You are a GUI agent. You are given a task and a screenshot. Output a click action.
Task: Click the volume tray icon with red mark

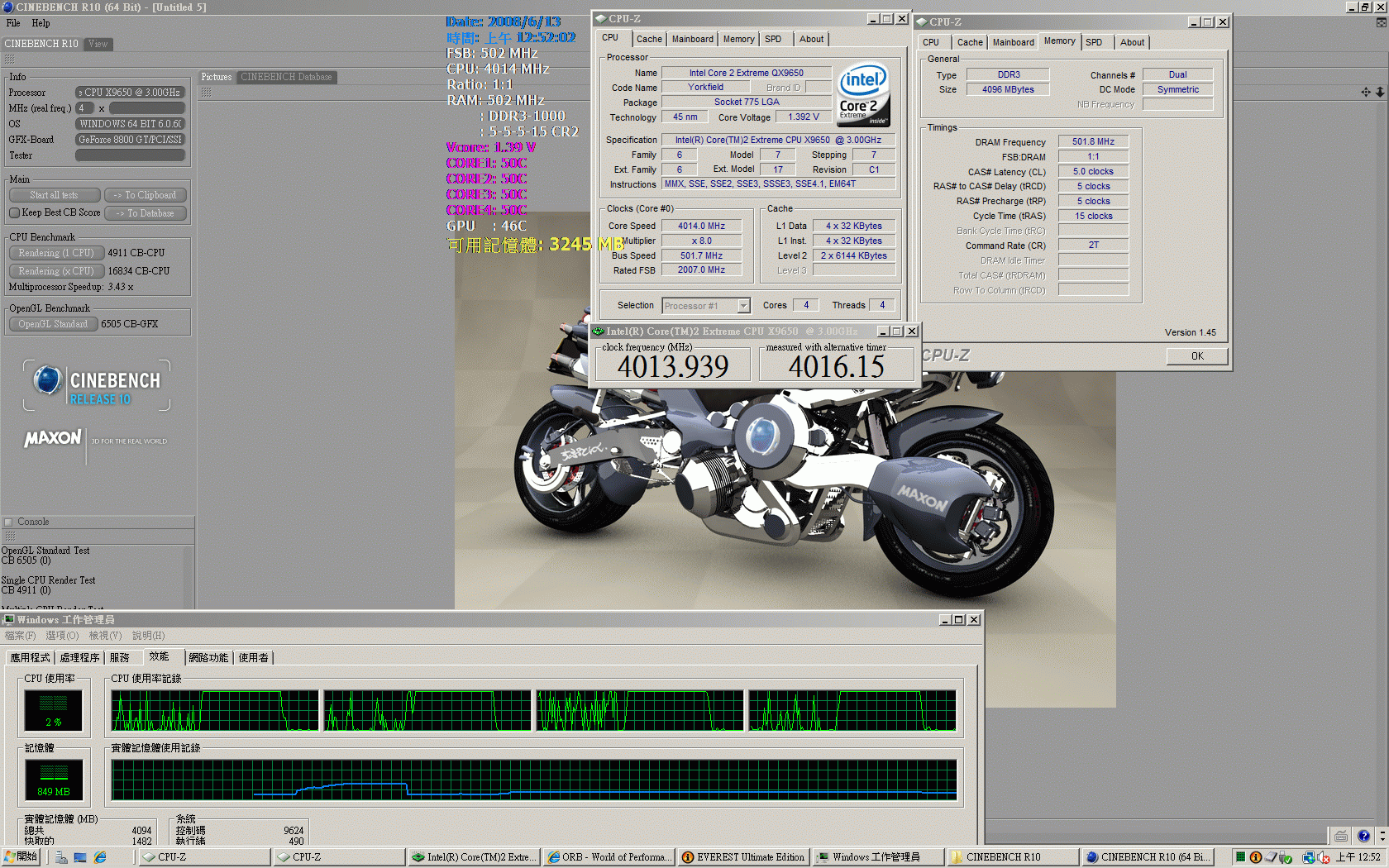tap(1324, 857)
